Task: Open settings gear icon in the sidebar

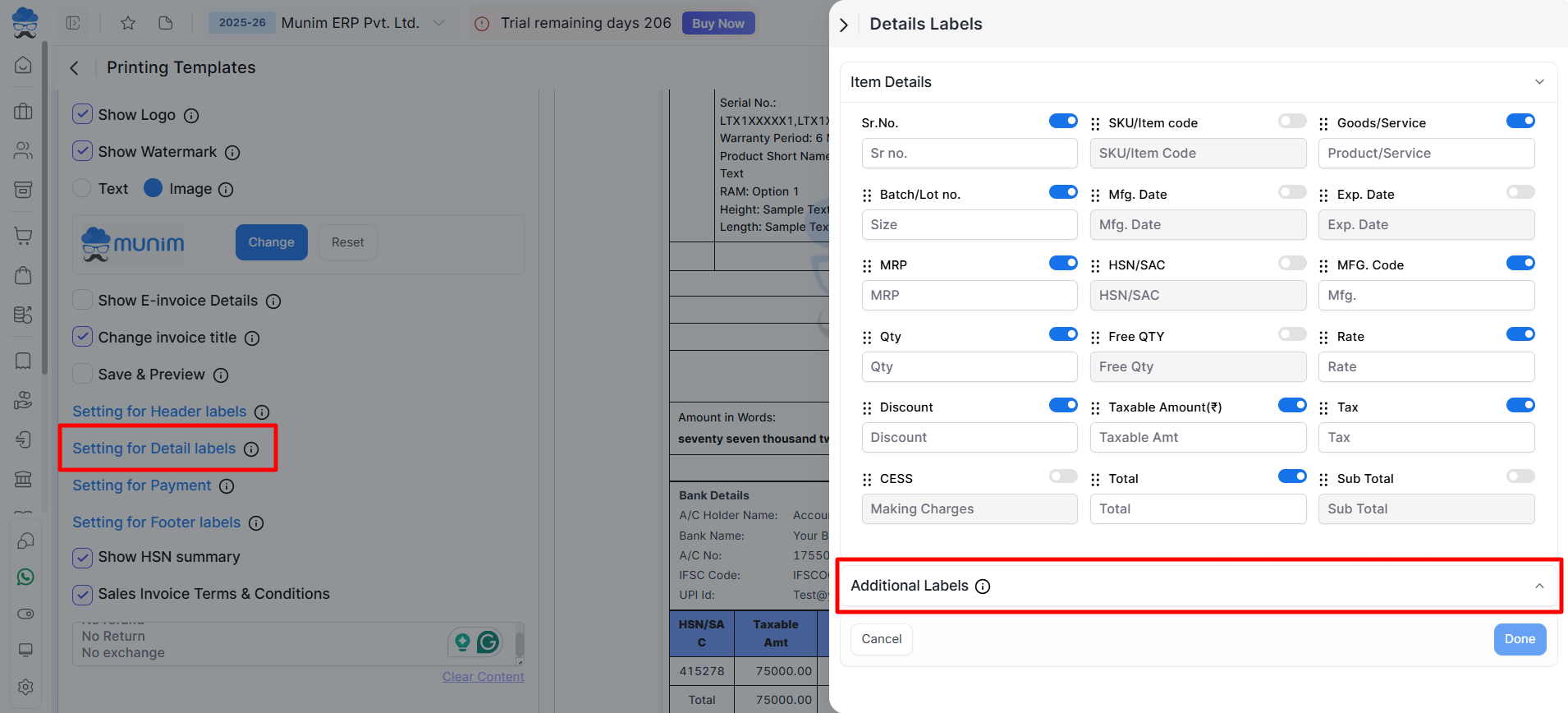Action: tap(25, 687)
